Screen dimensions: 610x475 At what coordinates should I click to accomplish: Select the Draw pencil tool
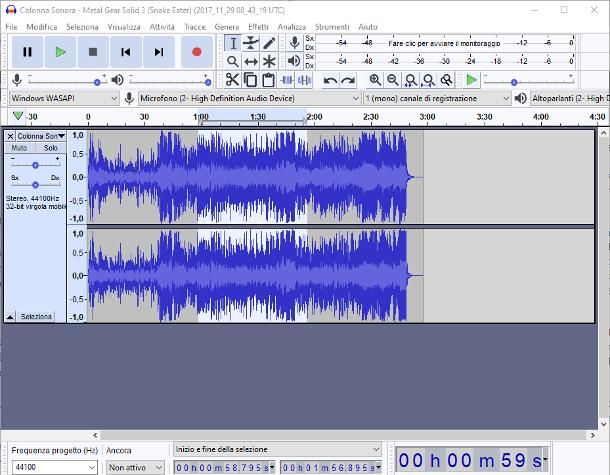point(269,43)
